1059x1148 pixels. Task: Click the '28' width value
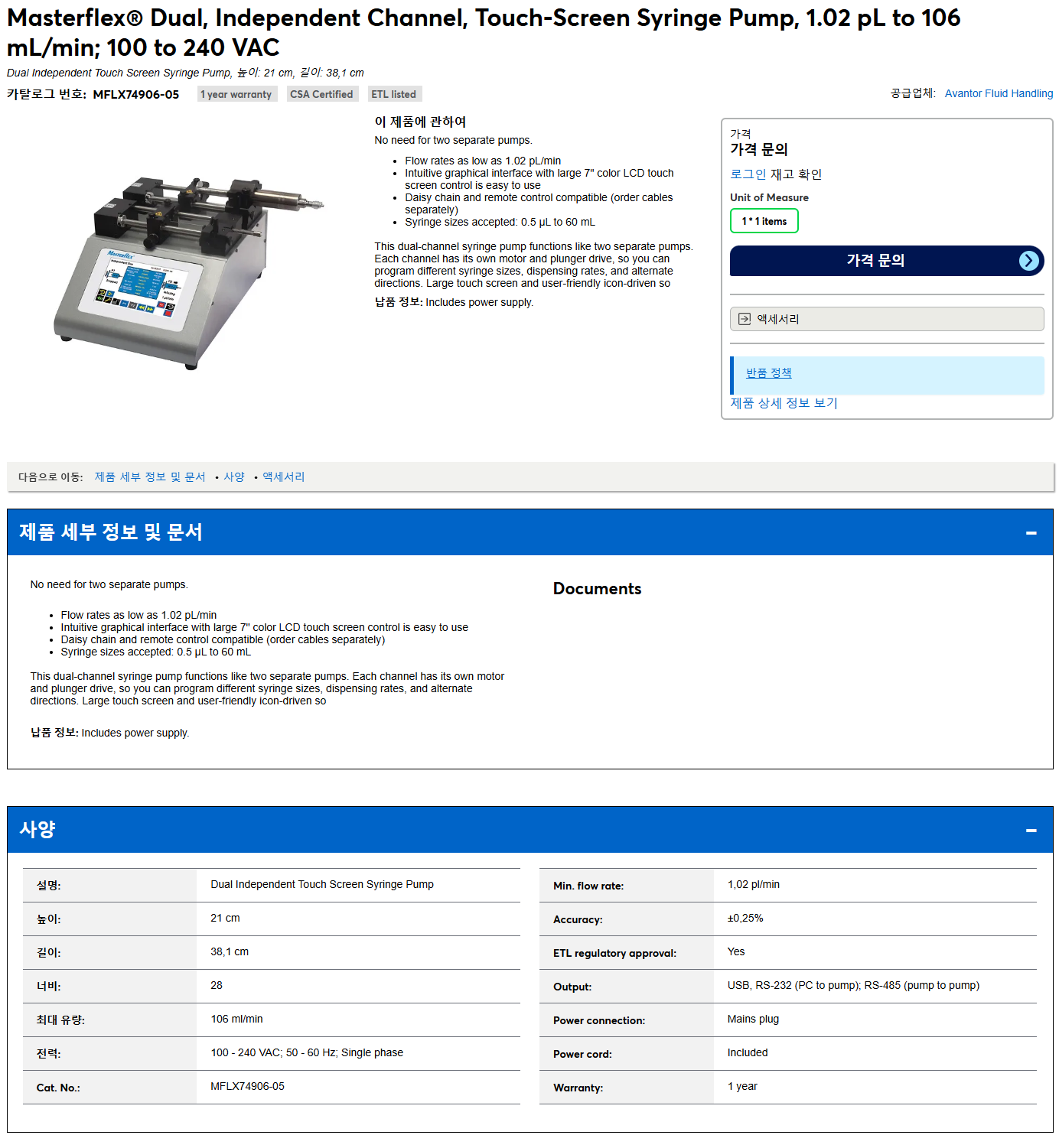pyautogui.click(x=217, y=985)
